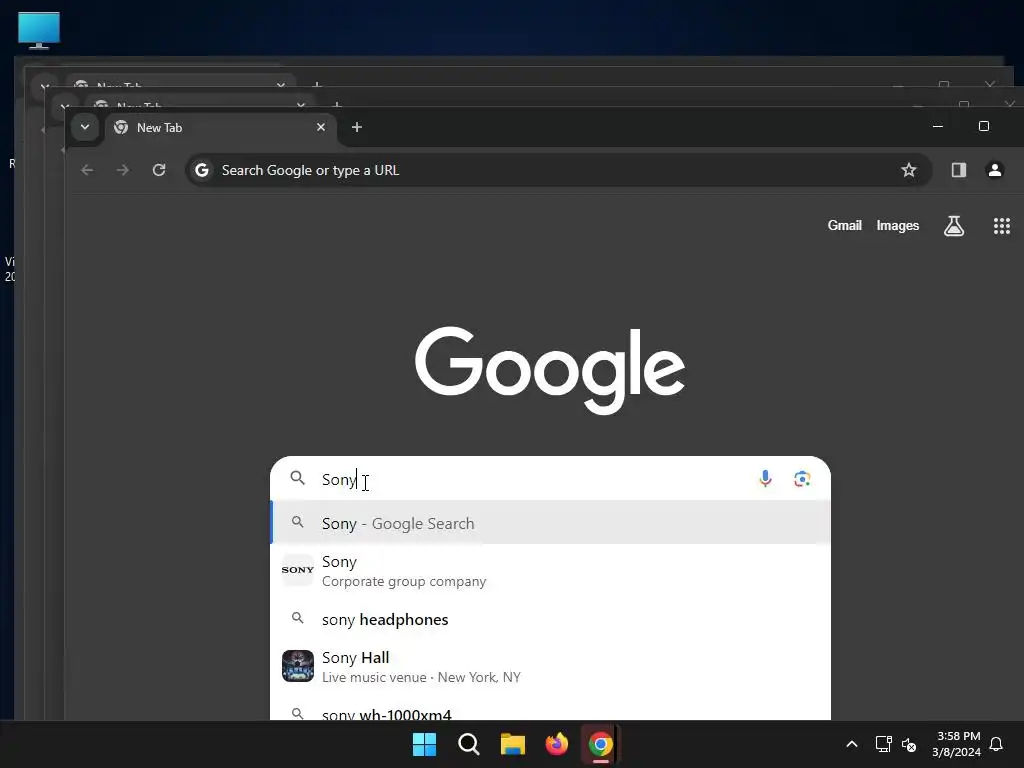
Task: Open the tab search dropdown chevron
Action: pos(85,127)
